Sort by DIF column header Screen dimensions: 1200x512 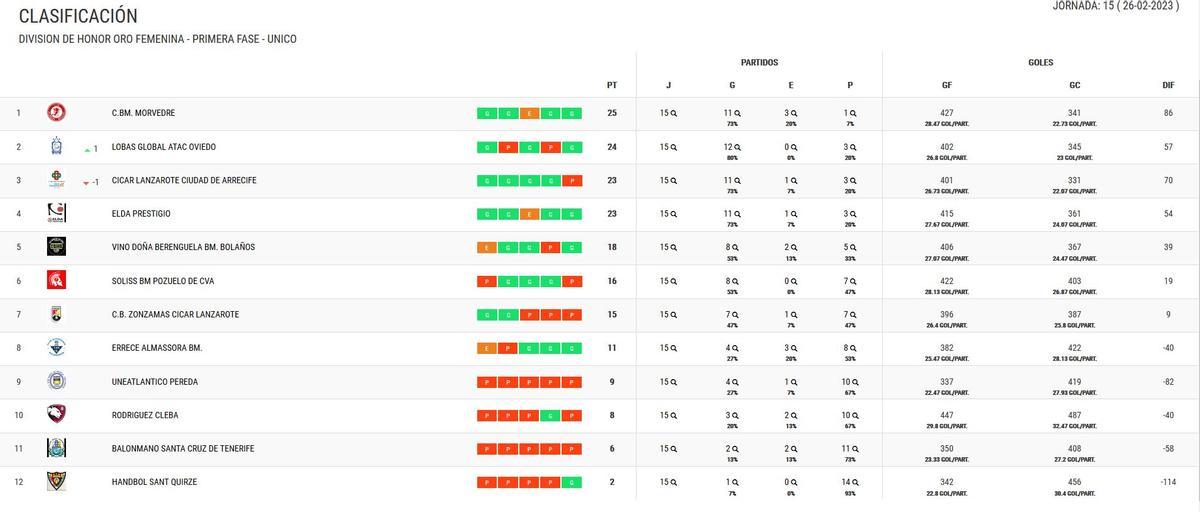pyautogui.click(x=1168, y=86)
